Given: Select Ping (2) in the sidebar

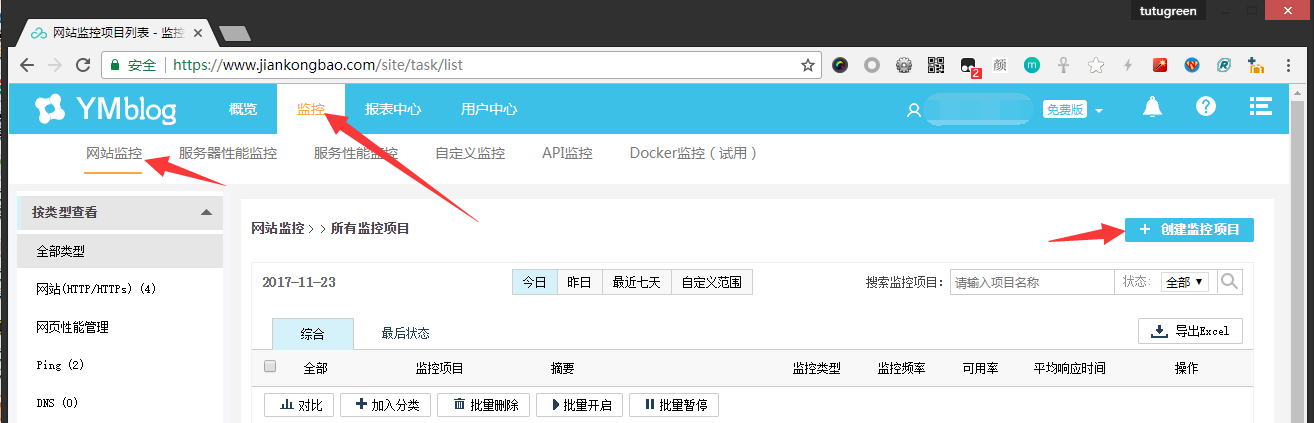Looking at the screenshot, I should coord(60,365).
